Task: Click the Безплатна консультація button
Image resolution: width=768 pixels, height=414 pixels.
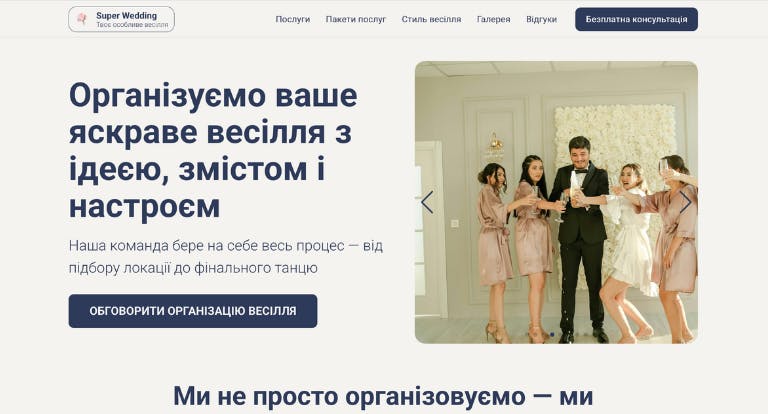Action: (636, 19)
